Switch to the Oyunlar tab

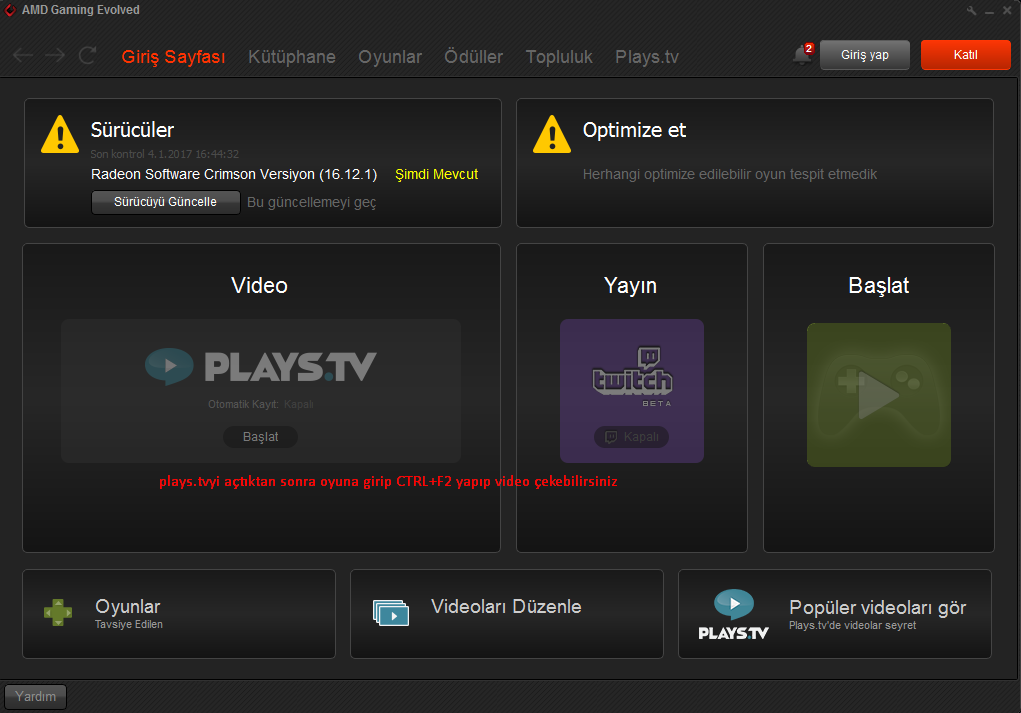coord(390,57)
